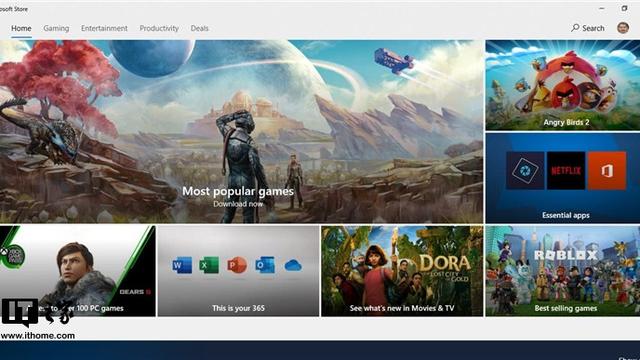Open the Home tab
The height and width of the screenshot is (360, 640).
pyautogui.click(x=21, y=28)
